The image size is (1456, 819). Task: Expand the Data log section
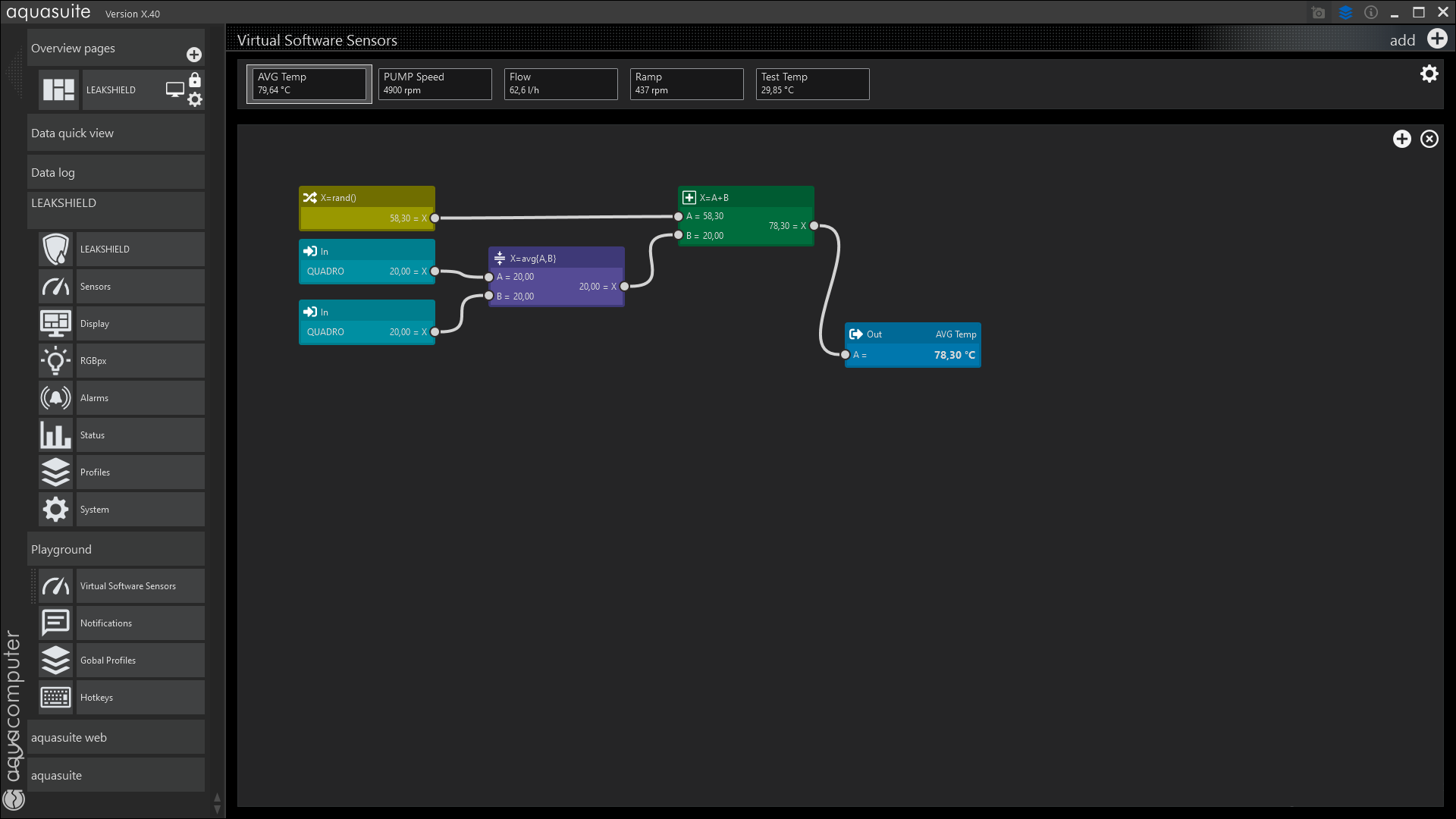click(x=116, y=172)
